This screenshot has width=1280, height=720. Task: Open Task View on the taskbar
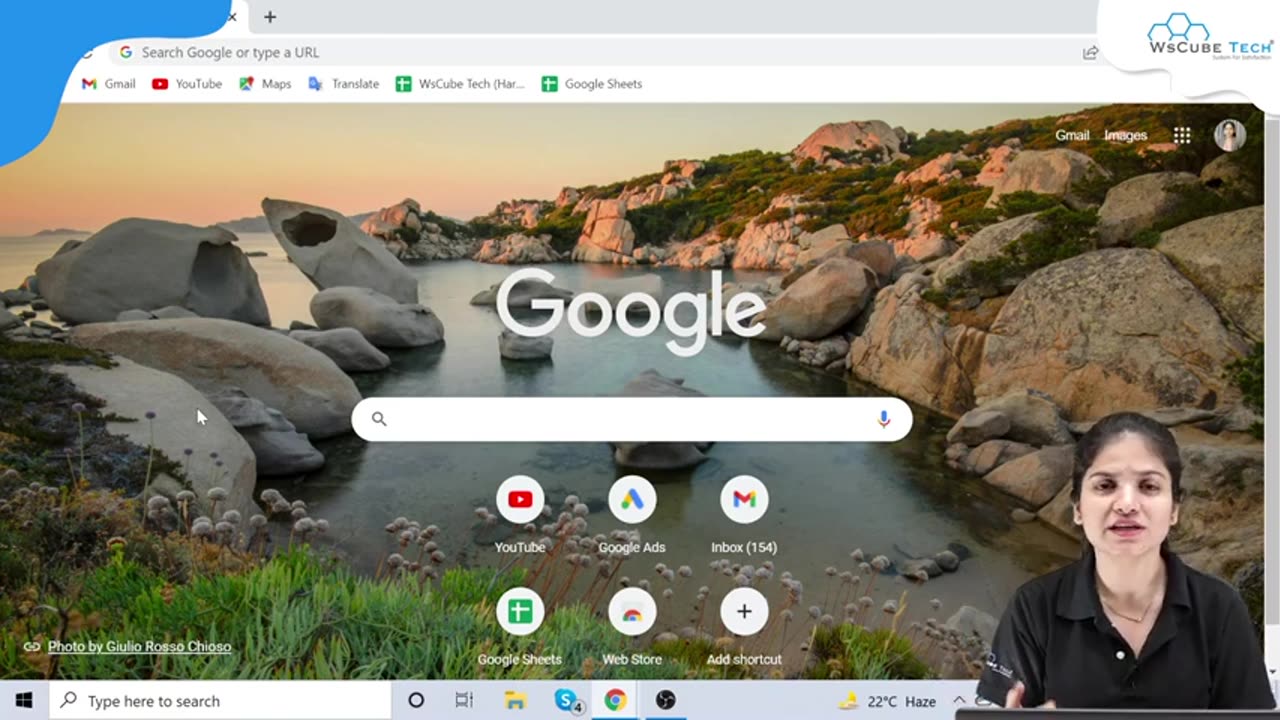pos(464,701)
